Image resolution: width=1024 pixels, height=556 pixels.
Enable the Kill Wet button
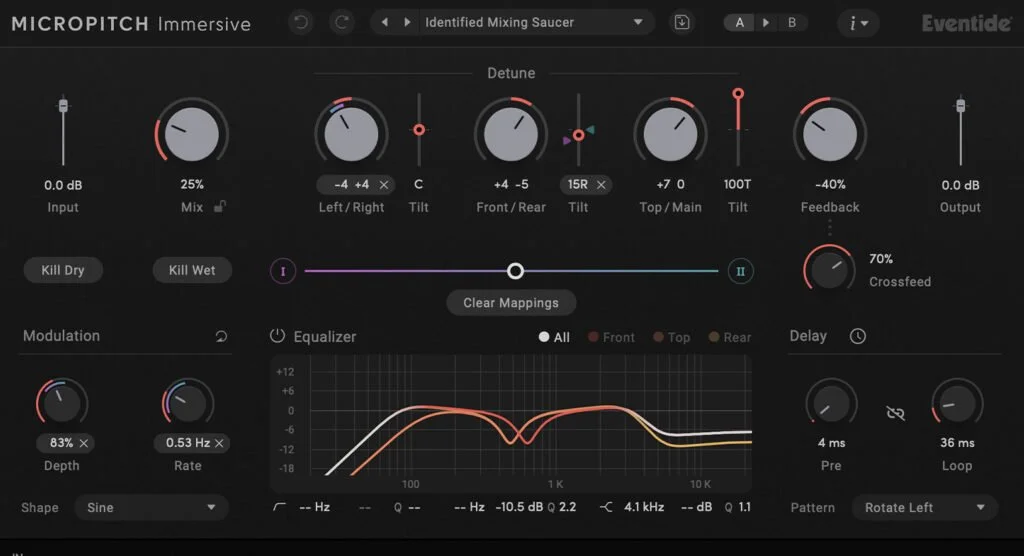tap(192, 270)
